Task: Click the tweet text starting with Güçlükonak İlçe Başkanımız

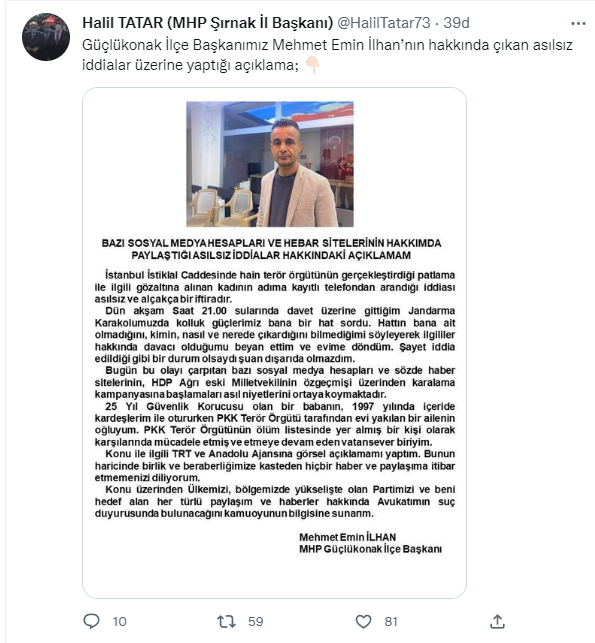Action: coord(327,55)
